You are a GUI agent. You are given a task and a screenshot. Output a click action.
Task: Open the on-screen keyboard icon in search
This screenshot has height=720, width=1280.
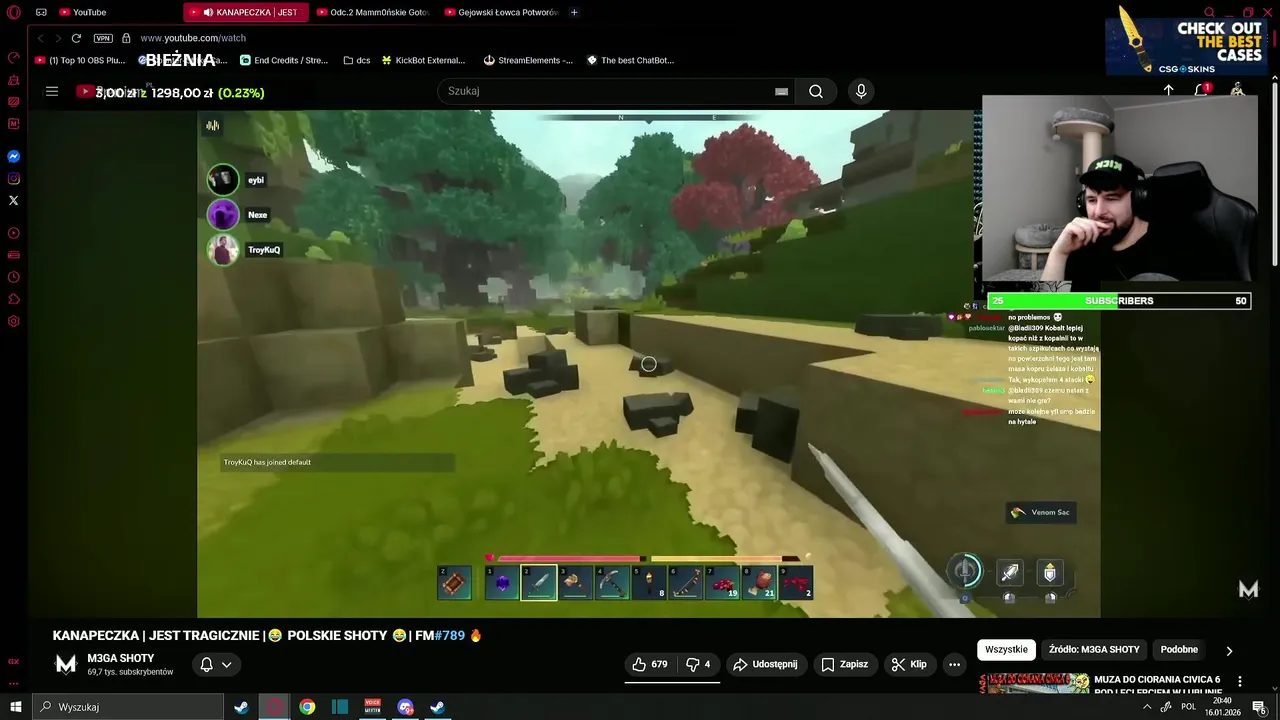coord(781,91)
